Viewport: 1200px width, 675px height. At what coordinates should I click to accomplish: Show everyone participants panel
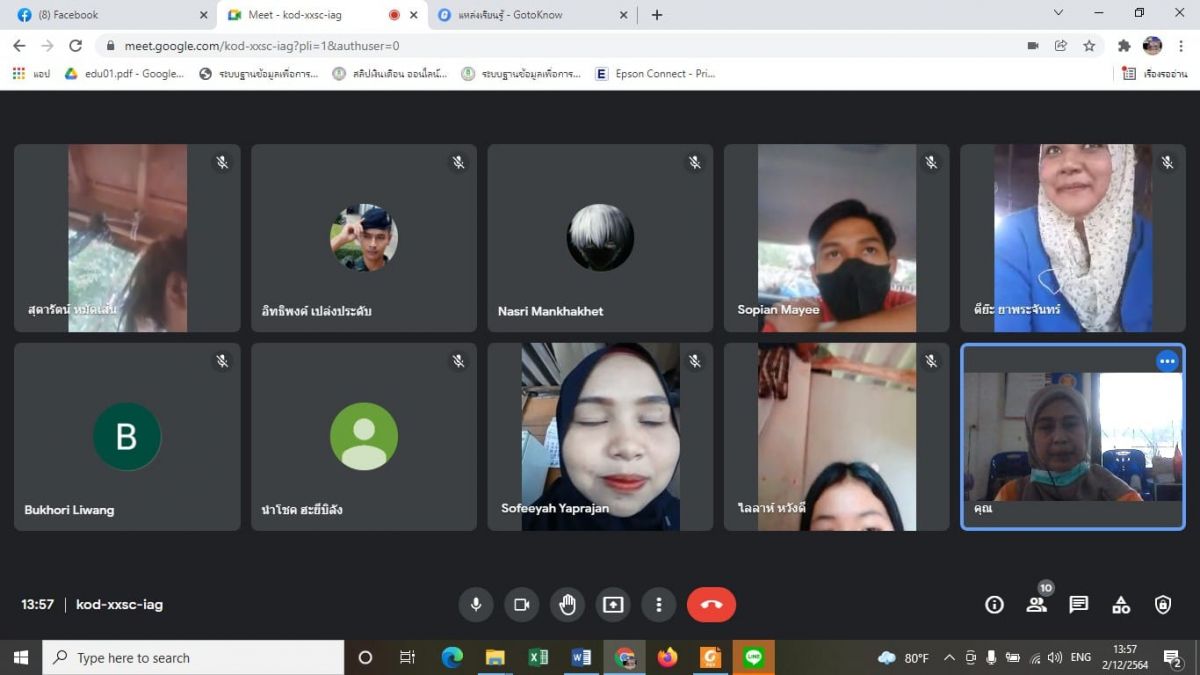(1036, 604)
